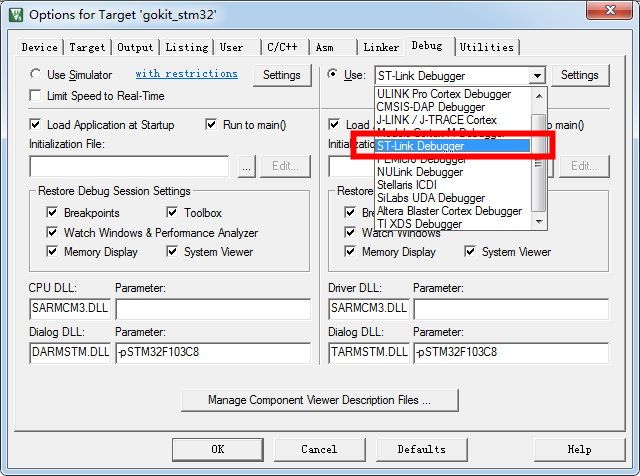The image size is (640, 476).
Task: Select J-LINK / J-TRACE Cortex option
Action: (x=436, y=120)
